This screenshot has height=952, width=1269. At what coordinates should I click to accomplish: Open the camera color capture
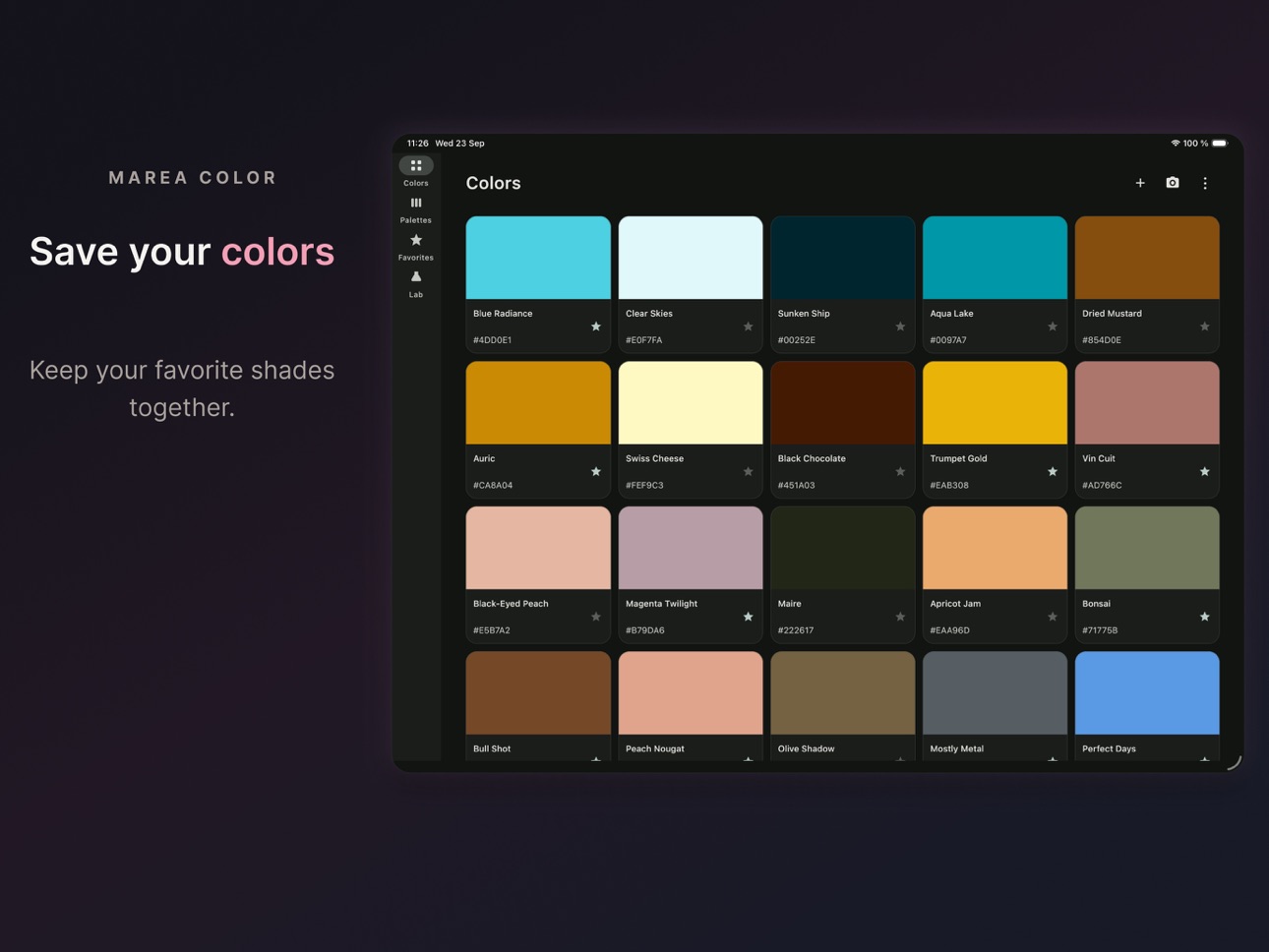click(x=1173, y=183)
